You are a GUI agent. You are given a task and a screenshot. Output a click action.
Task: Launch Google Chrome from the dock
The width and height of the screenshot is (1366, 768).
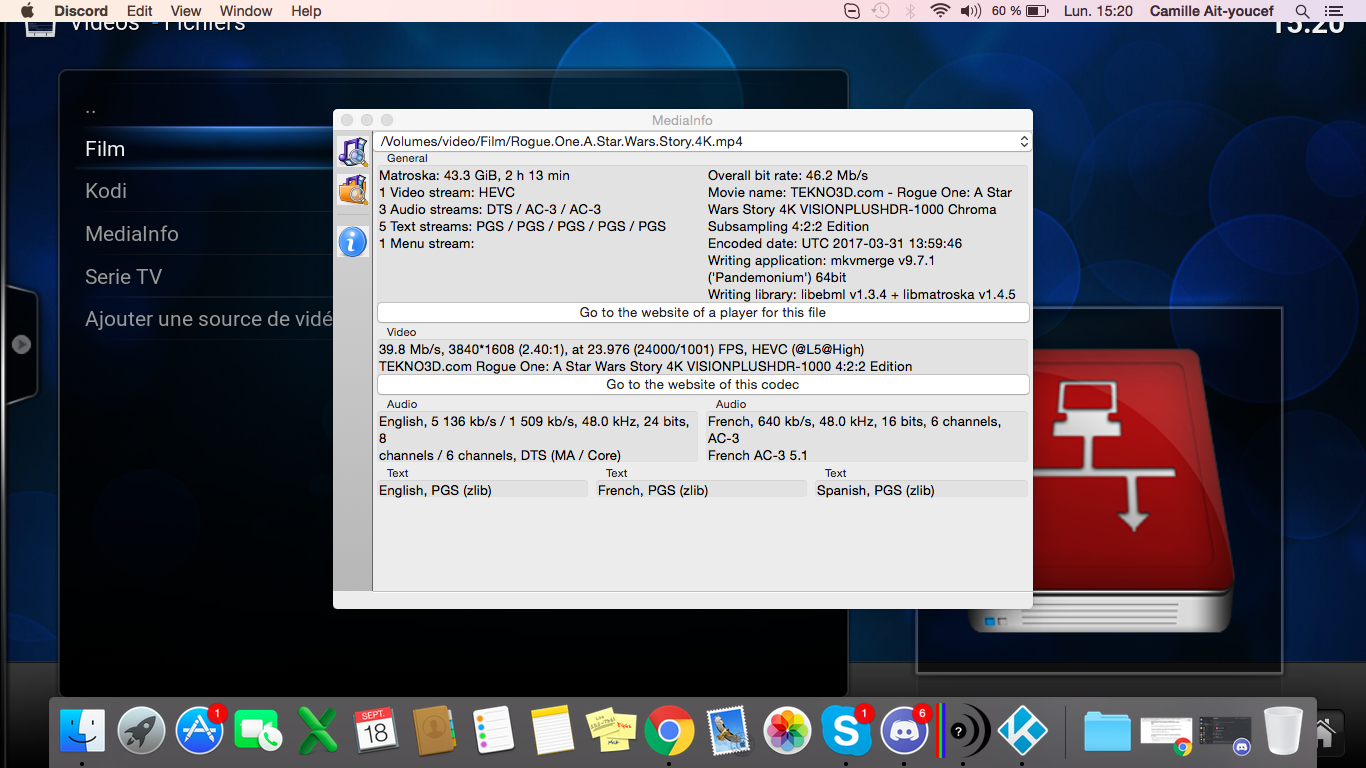pyautogui.click(x=670, y=731)
